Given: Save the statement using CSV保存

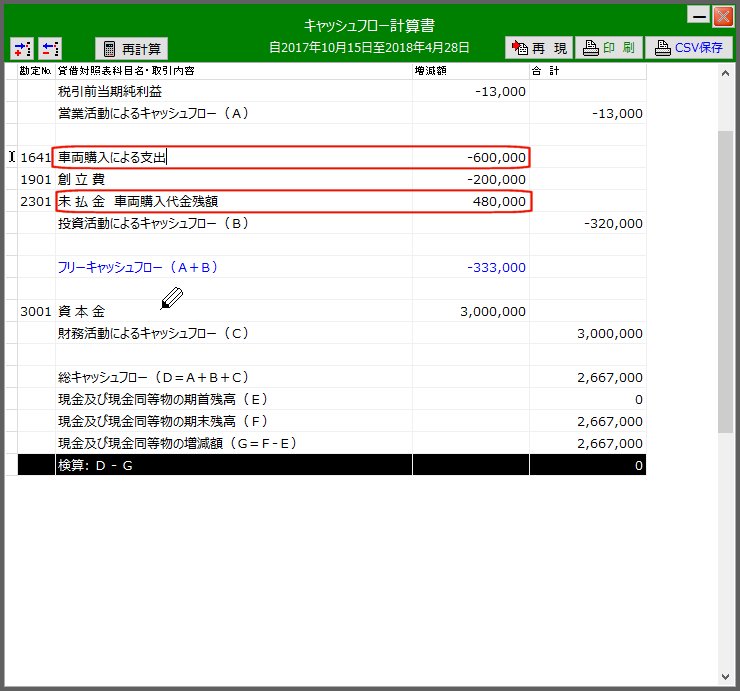Looking at the screenshot, I should click(x=688, y=48).
